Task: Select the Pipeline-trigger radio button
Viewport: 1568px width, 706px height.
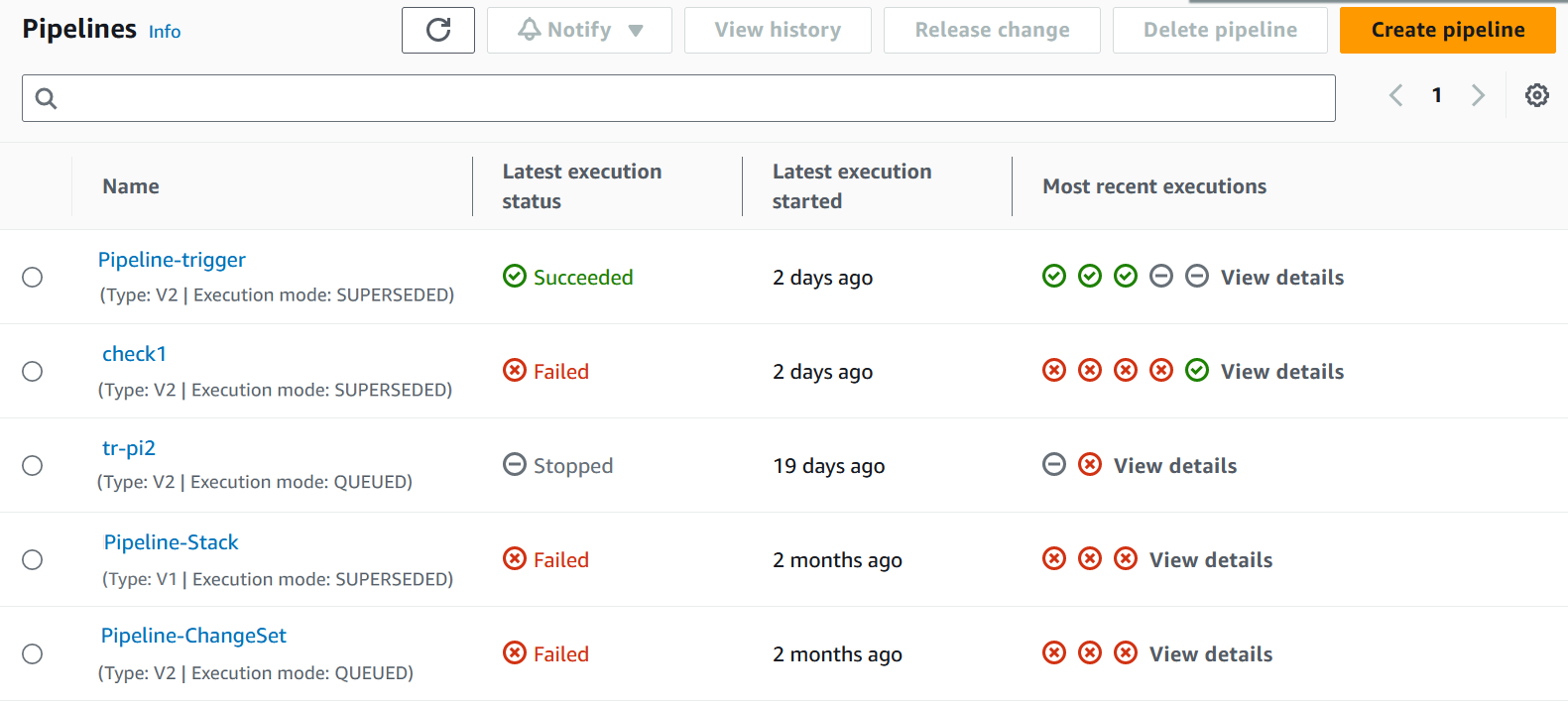Action: click(32, 278)
